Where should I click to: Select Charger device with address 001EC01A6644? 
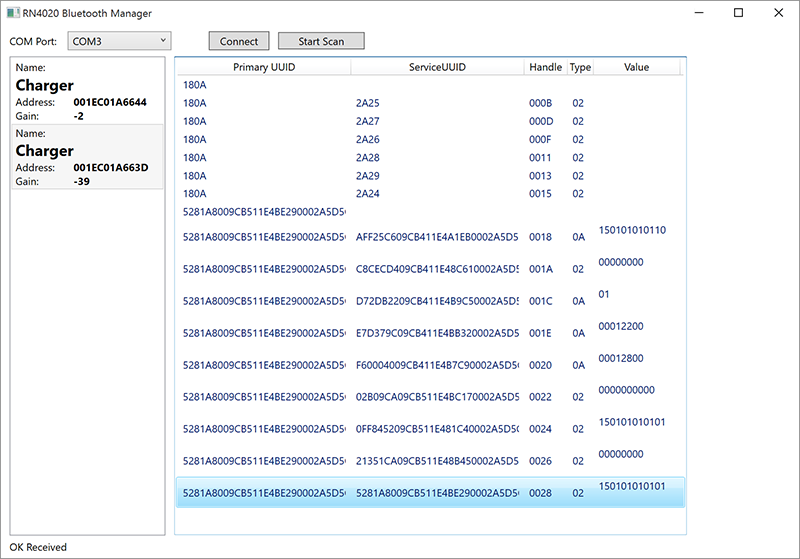[88, 91]
